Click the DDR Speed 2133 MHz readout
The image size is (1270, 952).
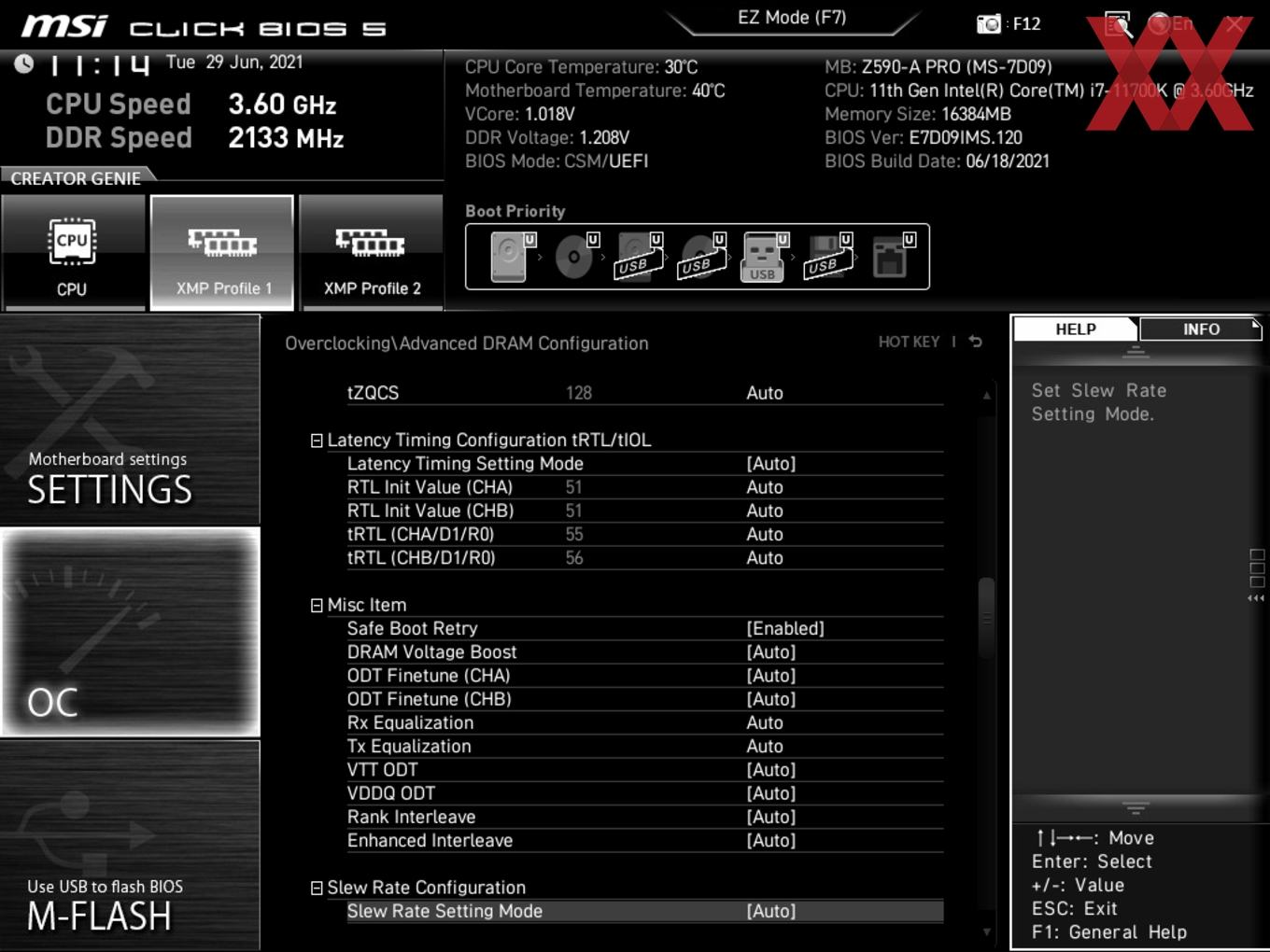tap(195, 138)
